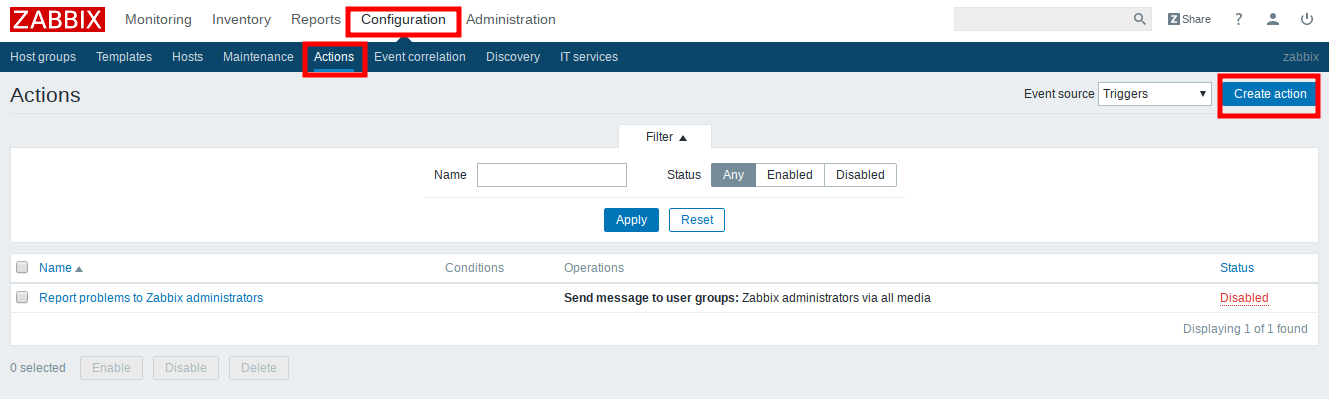Click the power sign-out icon
Image resolution: width=1331 pixels, height=399 pixels.
tap(1307, 19)
